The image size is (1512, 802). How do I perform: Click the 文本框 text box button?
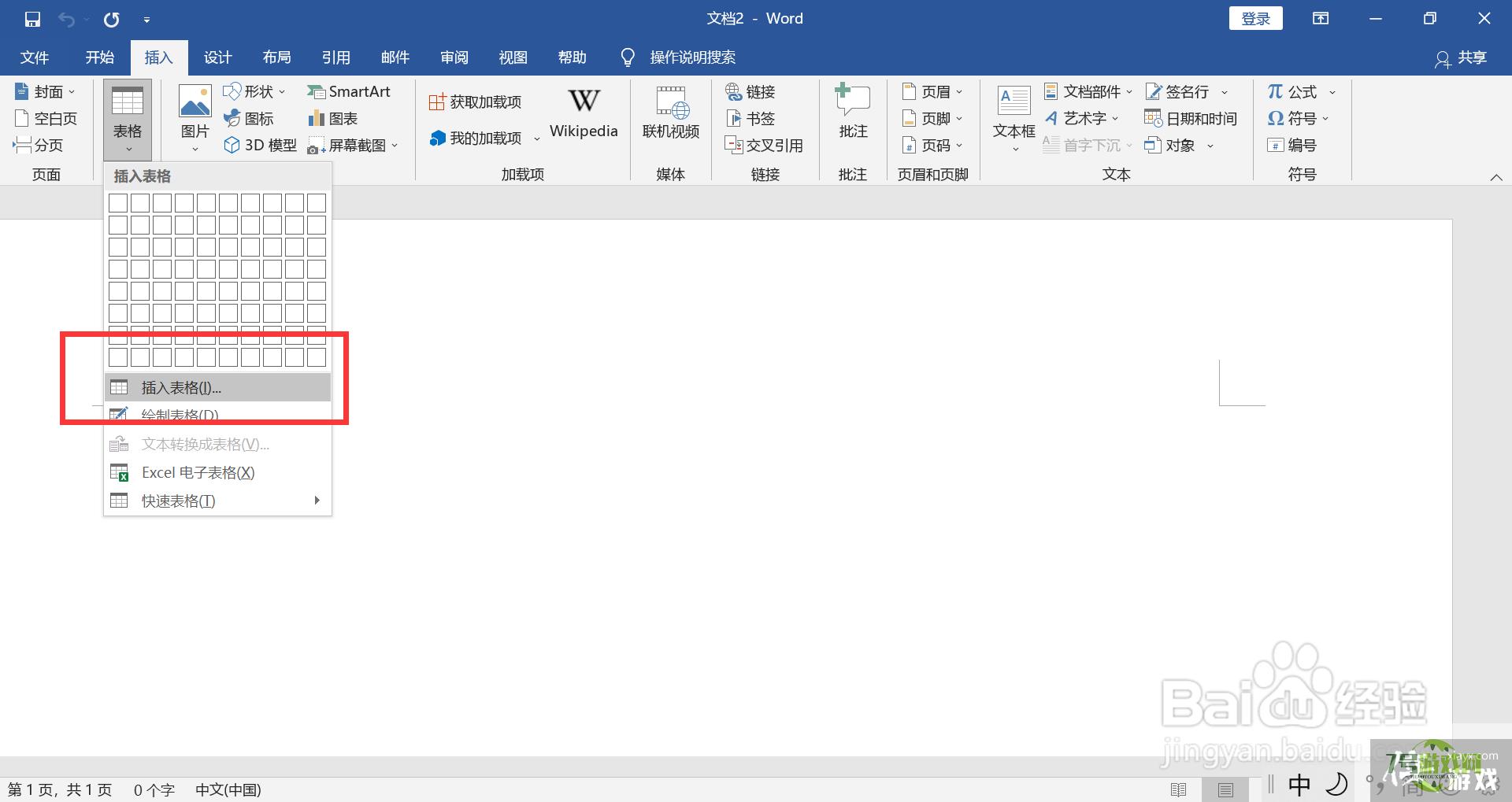tap(1014, 119)
